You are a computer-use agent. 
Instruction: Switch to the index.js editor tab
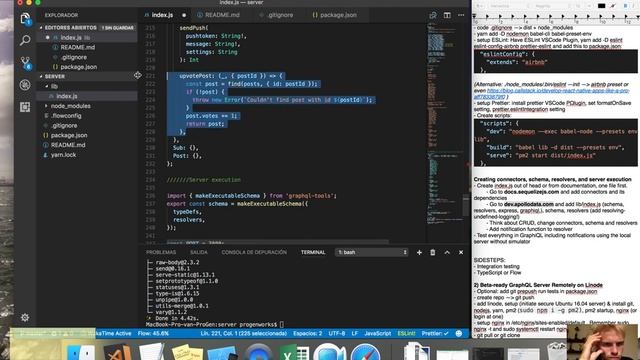(x=162, y=15)
